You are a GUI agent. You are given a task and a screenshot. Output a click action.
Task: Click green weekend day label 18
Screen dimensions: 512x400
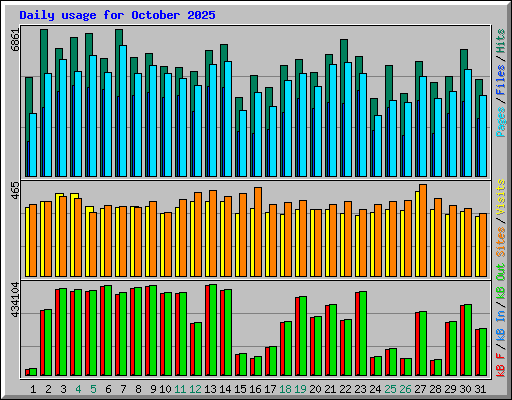pos(285,389)
